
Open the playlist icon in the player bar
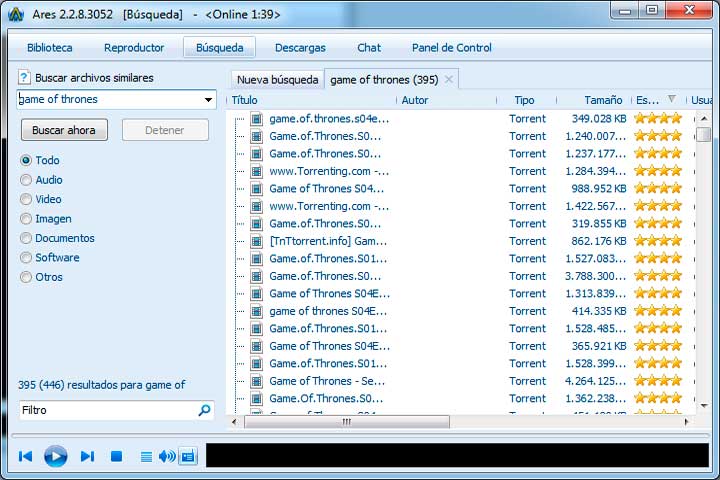146,457
